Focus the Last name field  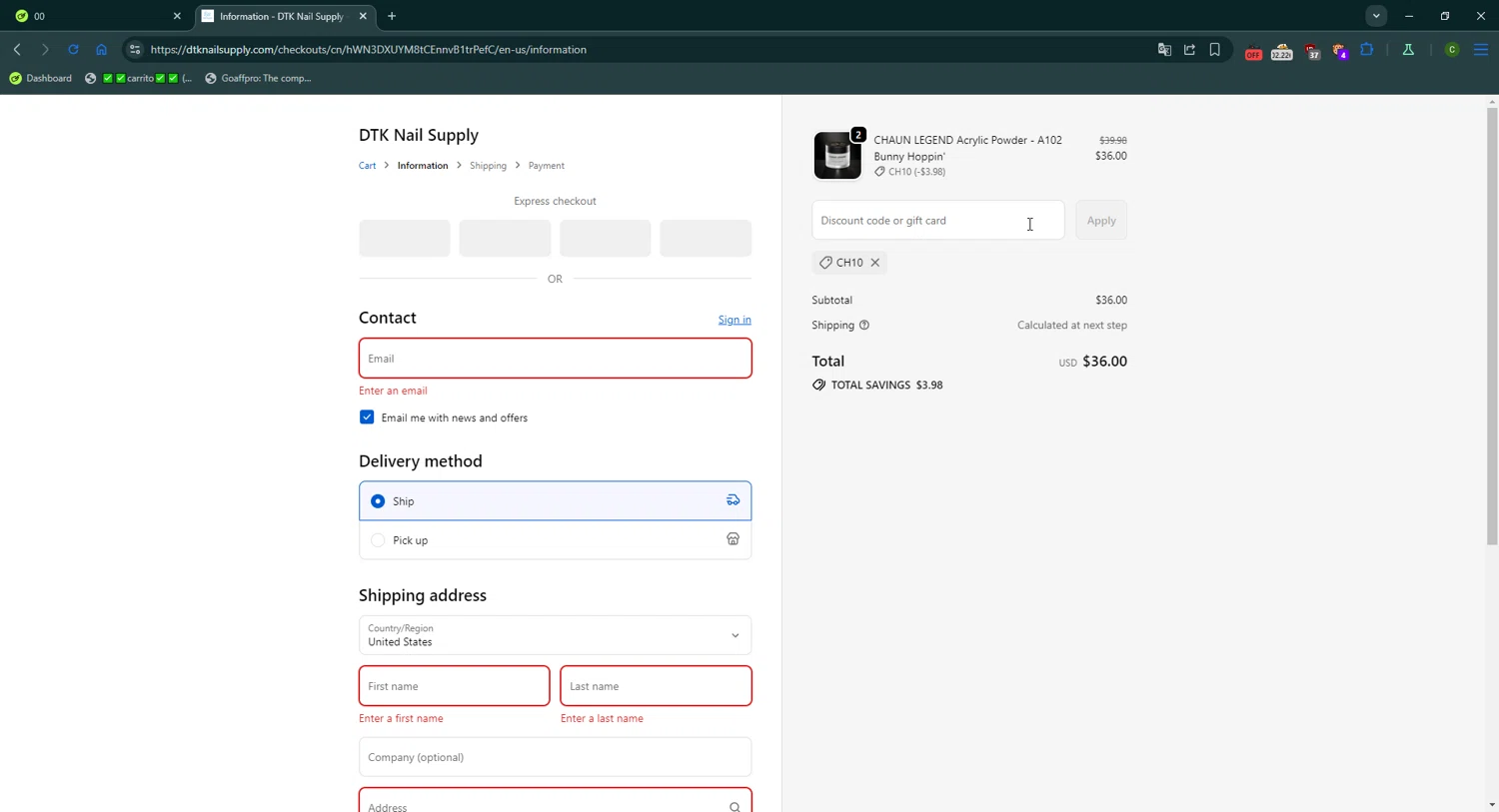point(656,686)
